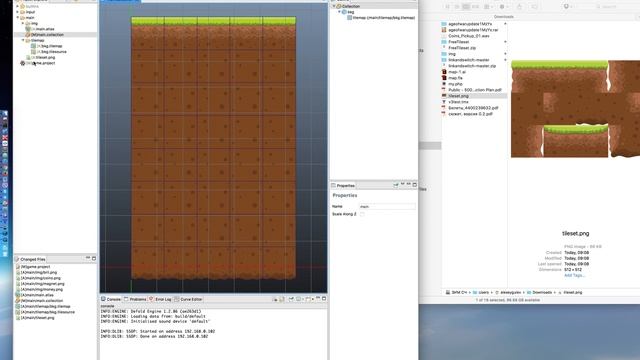Image resolution: width=640 pixels, height=360 pixels.
Task: Expand the input folder in the explorer
Action: (18, 12)
